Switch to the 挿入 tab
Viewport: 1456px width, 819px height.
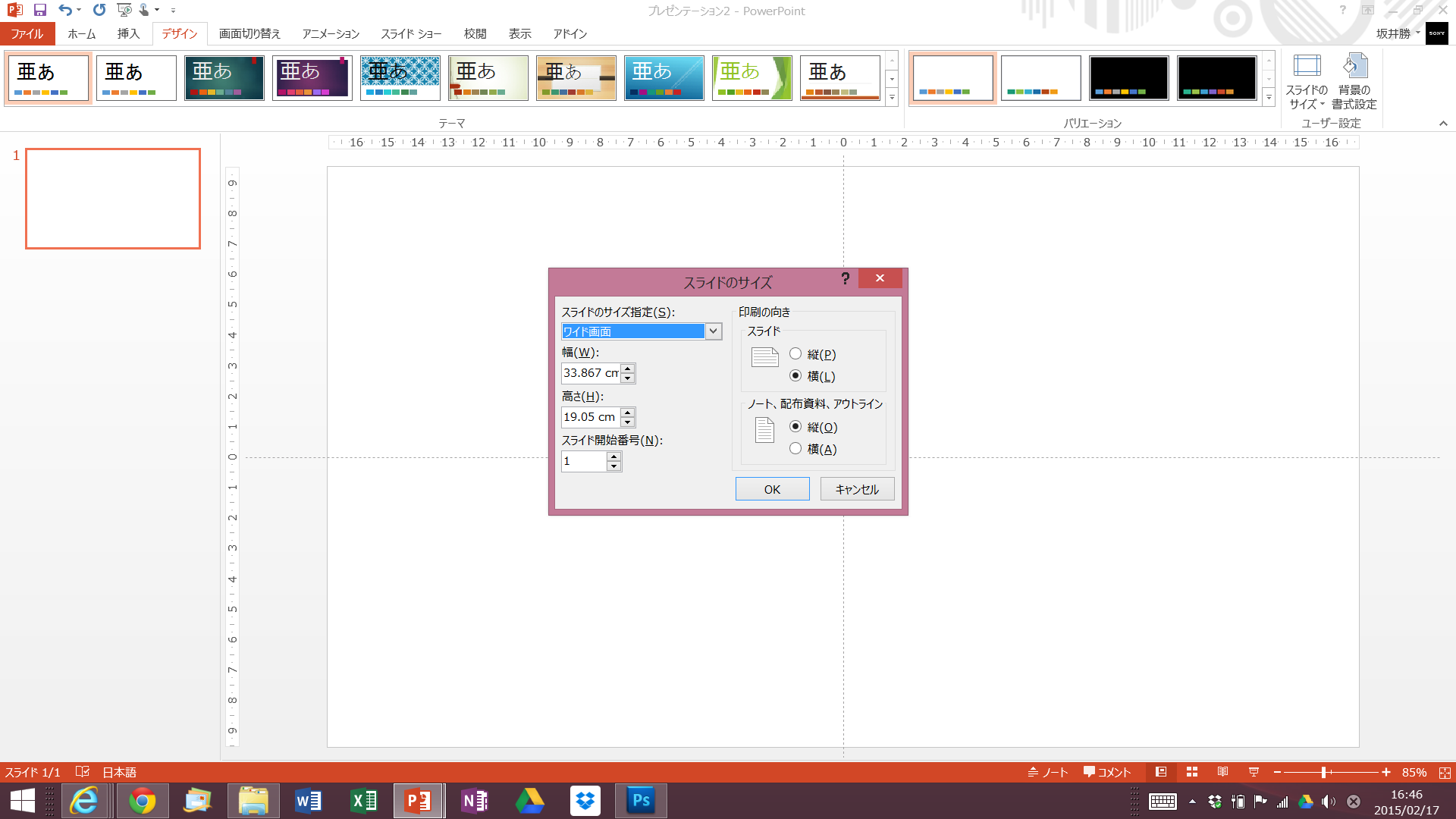128,33
